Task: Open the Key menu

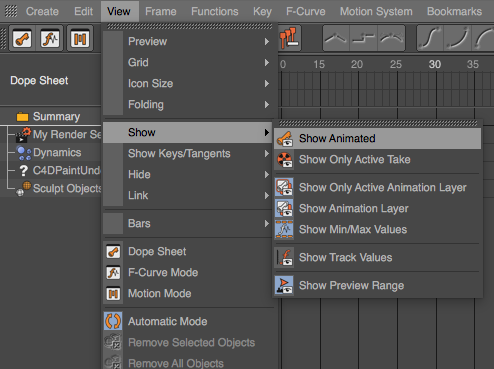Action: coord(262,12)
